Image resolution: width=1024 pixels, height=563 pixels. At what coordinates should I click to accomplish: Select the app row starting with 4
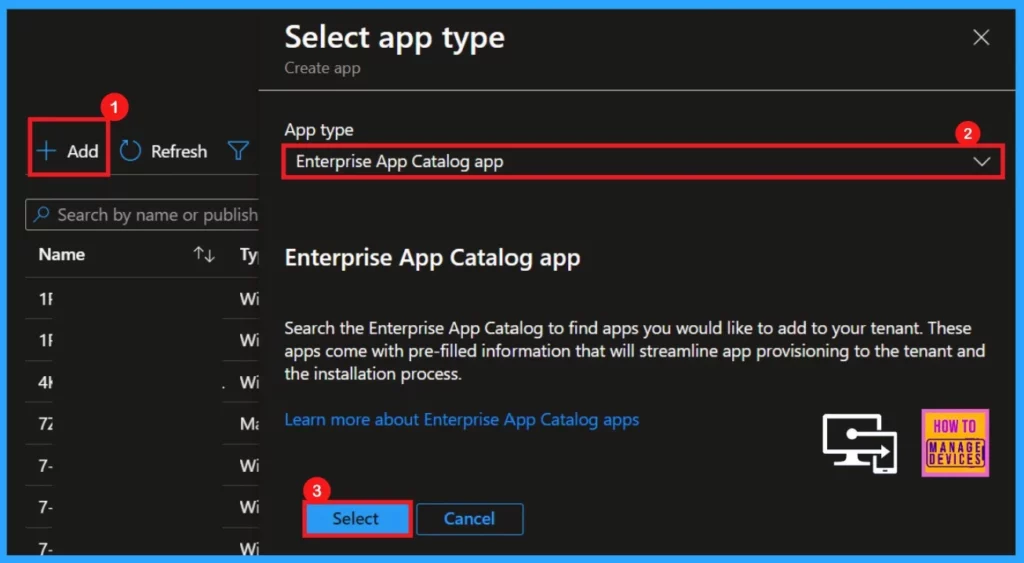pyautogui.click(x=142, y=382)
